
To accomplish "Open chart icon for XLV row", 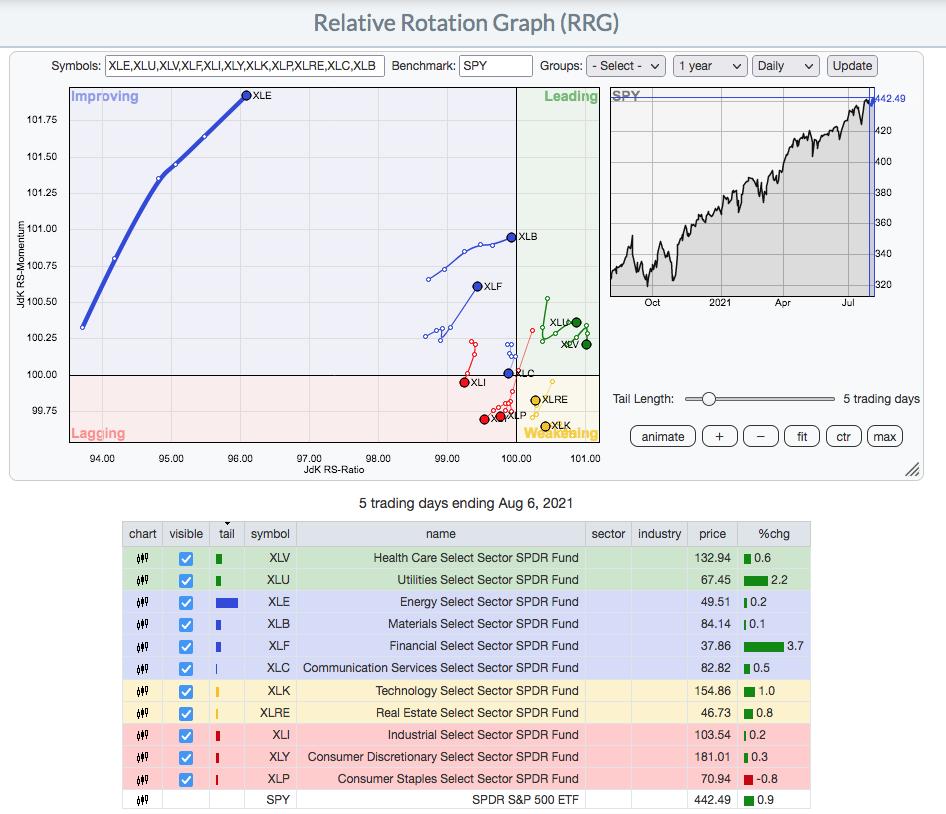I will [x=142, y=558].
